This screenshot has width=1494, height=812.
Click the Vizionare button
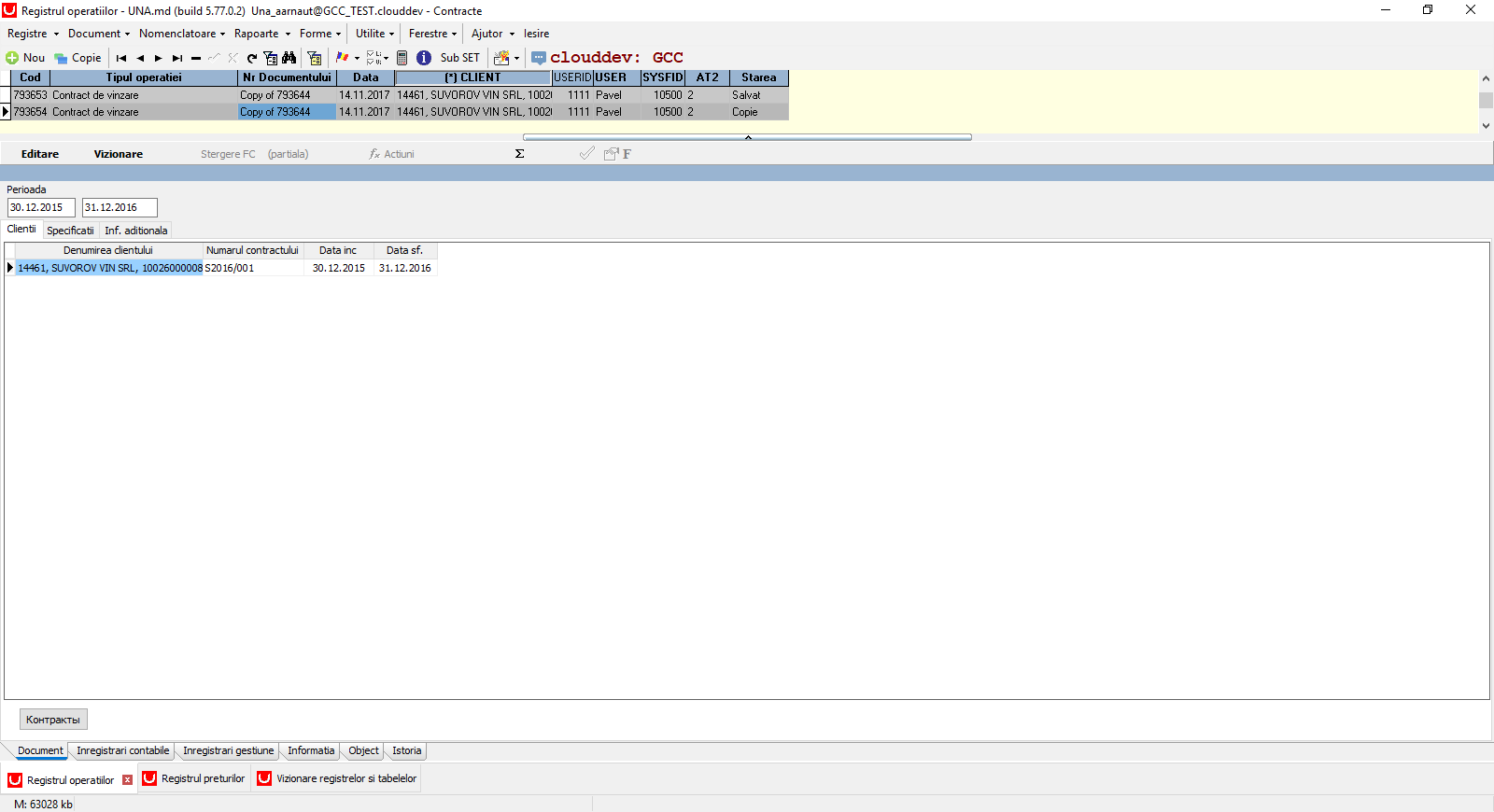point(119,154)
